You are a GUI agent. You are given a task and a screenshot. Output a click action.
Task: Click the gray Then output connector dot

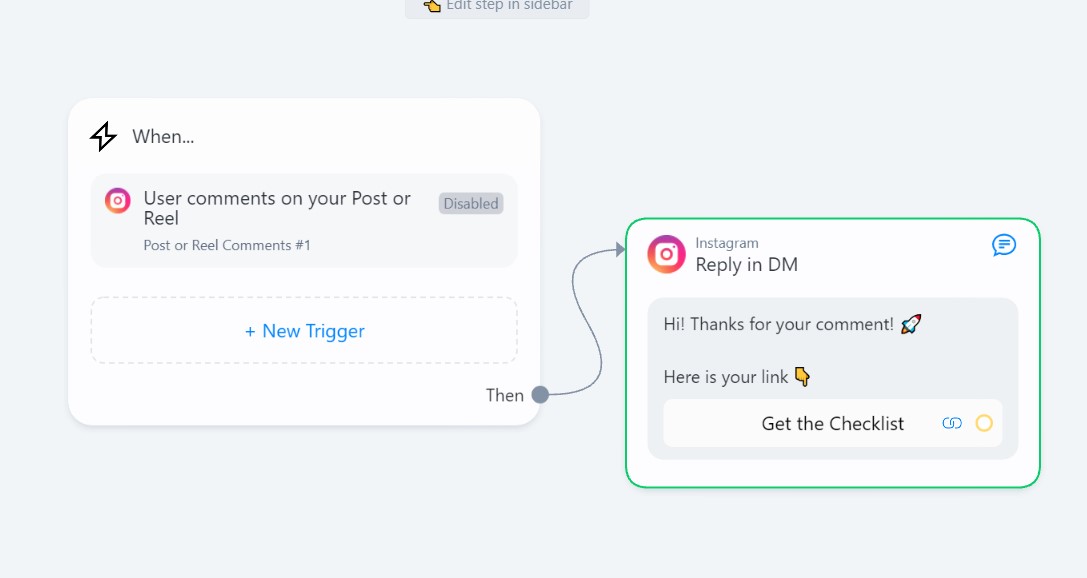click(540, 395)
